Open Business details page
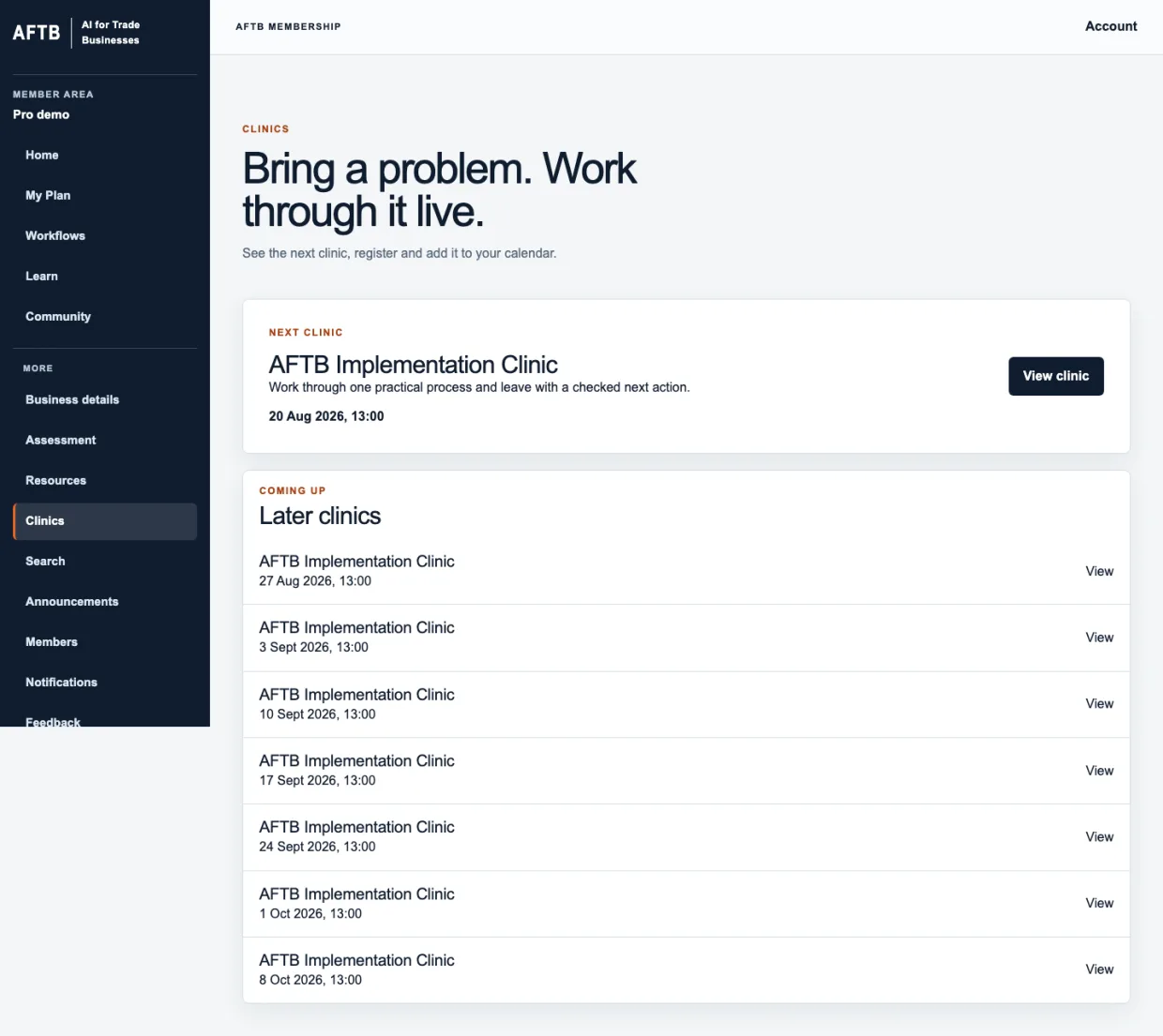Image resolution: width=1163 pixels, height=1036 pixels. 105,399
